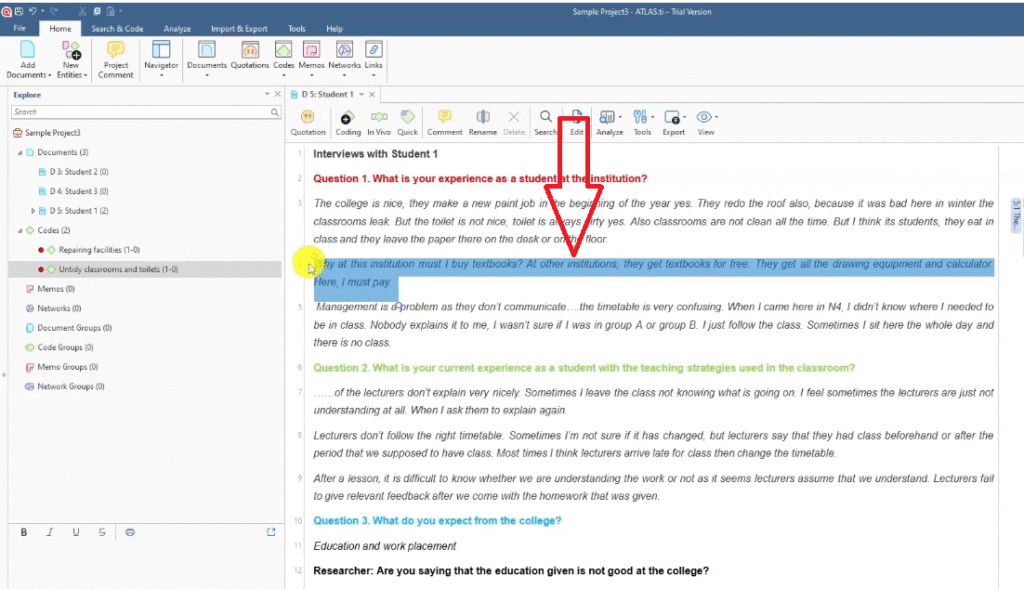
Task: Toggle bold formatting in comment editor
Action: point(24,532)
